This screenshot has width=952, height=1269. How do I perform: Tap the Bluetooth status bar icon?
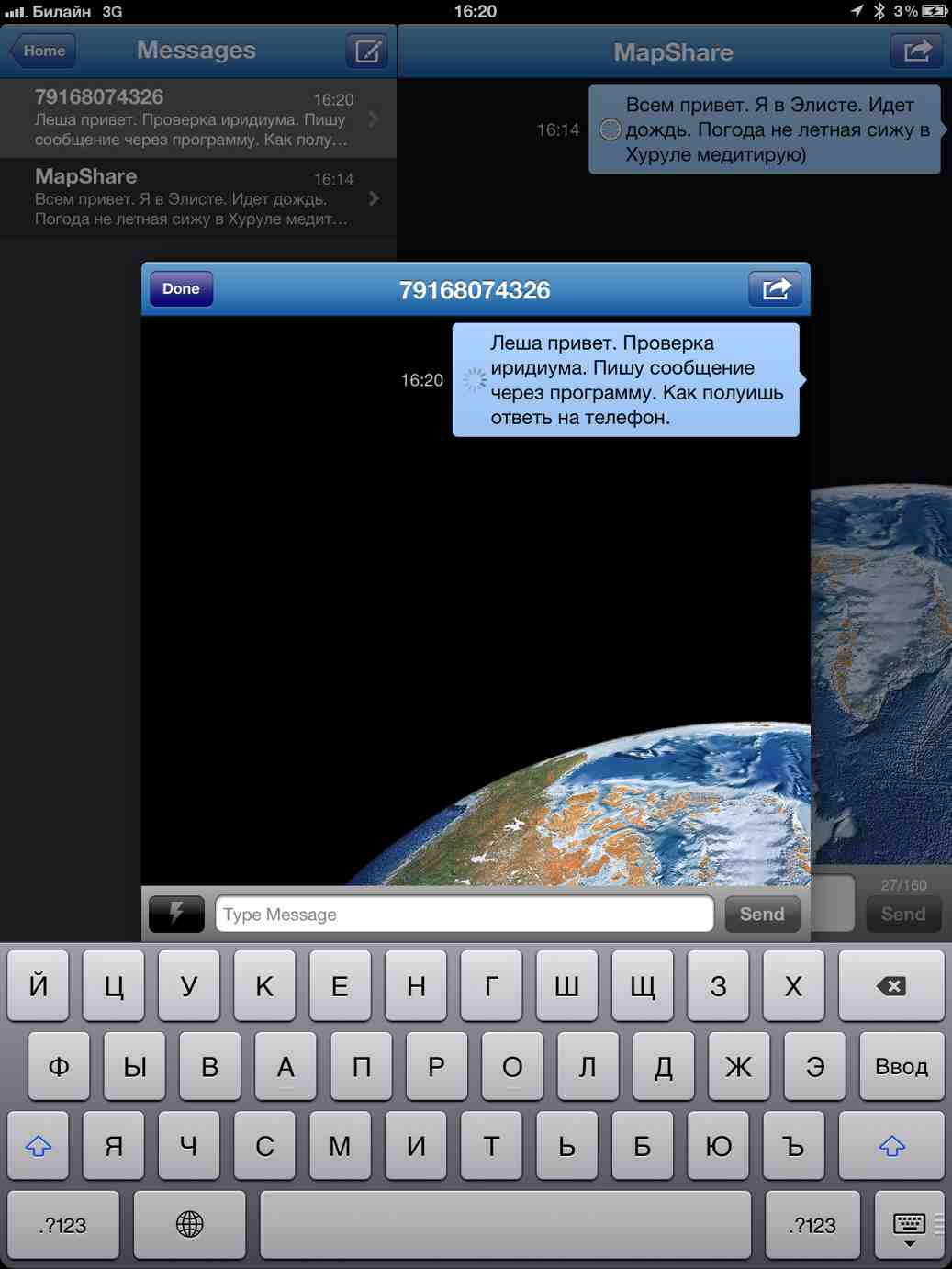(879, 11)
